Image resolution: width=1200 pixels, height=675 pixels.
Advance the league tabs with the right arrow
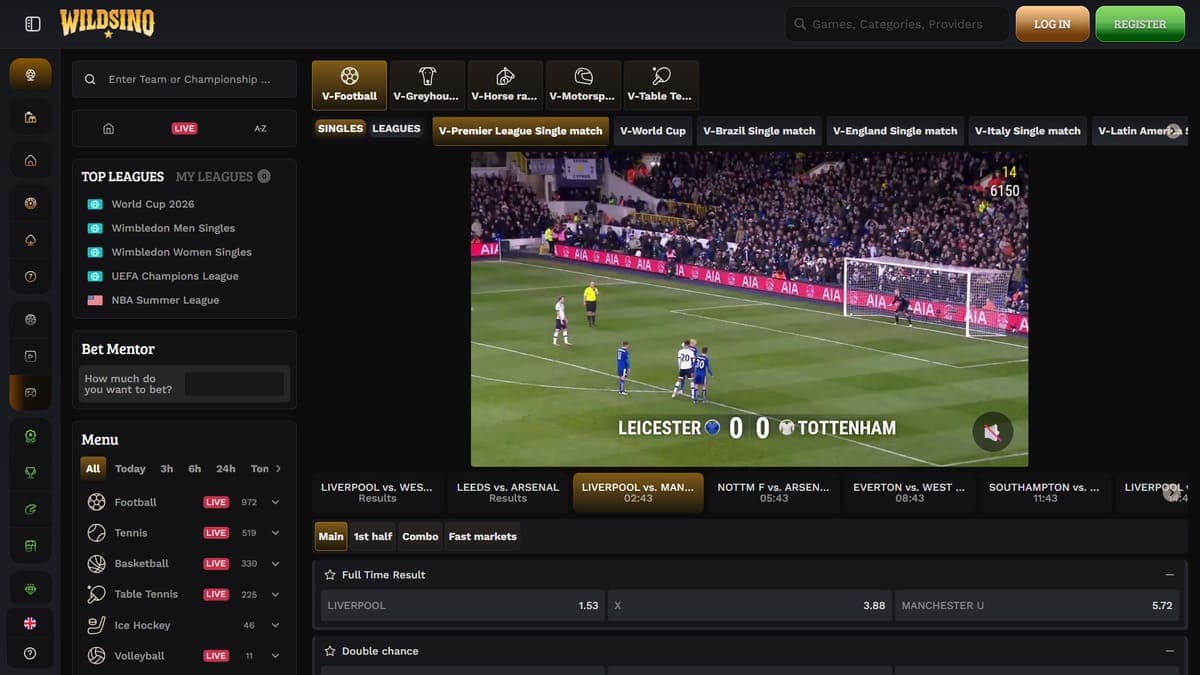[x=1173, y=131]
